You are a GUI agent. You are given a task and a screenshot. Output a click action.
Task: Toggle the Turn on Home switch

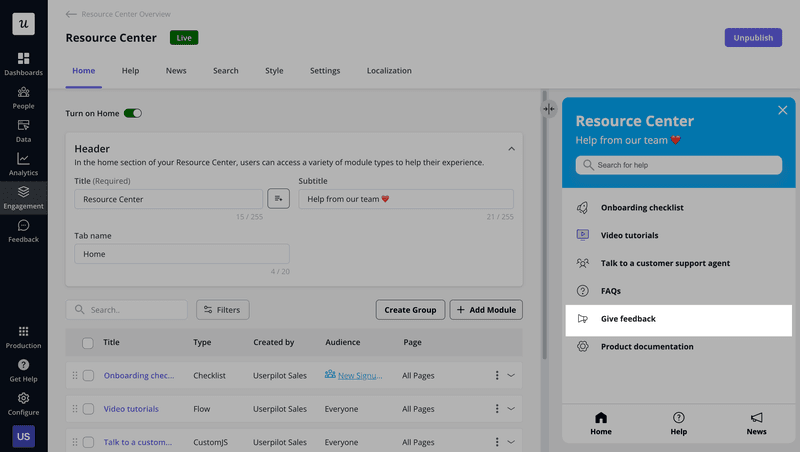click(x=132, y=113)
